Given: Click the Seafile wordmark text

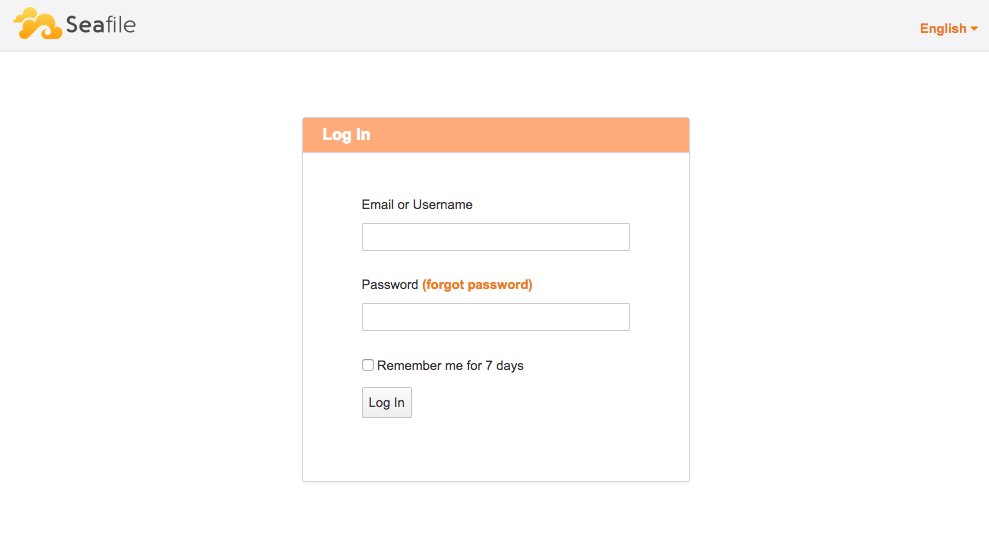Looking at the screenshot, I should click(x=100, y=25).
